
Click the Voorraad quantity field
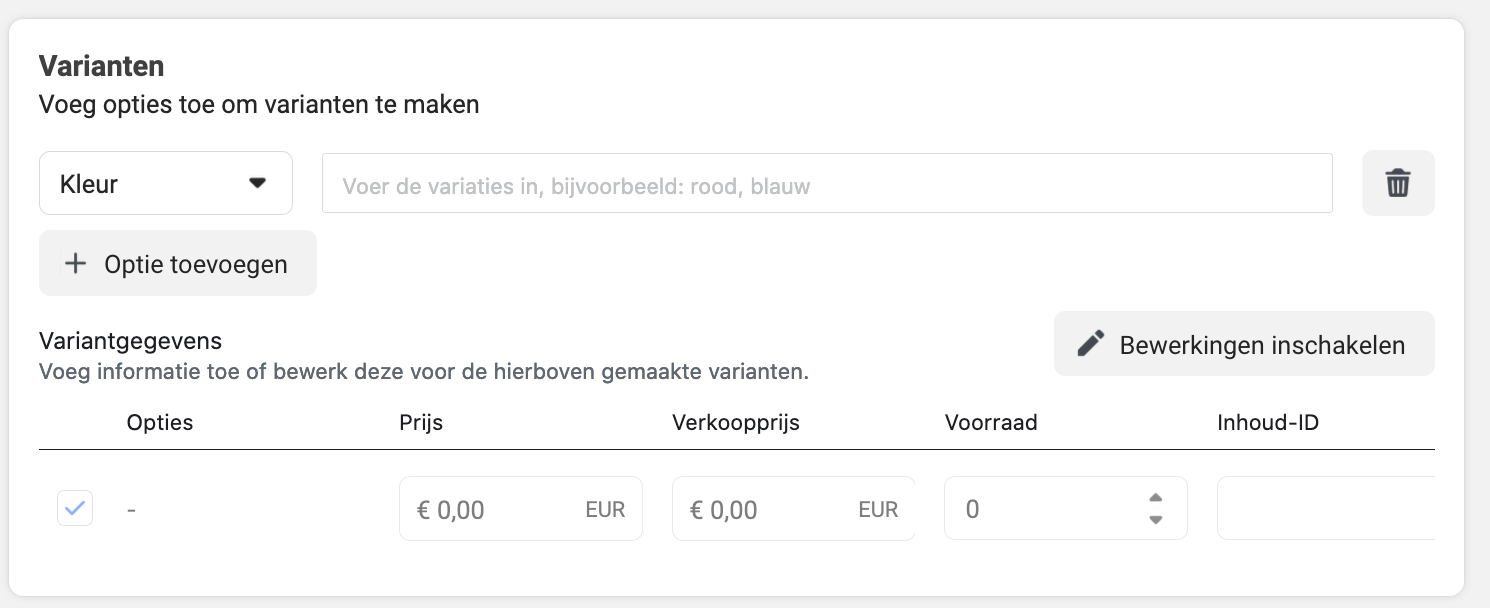[x=1066, y=508]
